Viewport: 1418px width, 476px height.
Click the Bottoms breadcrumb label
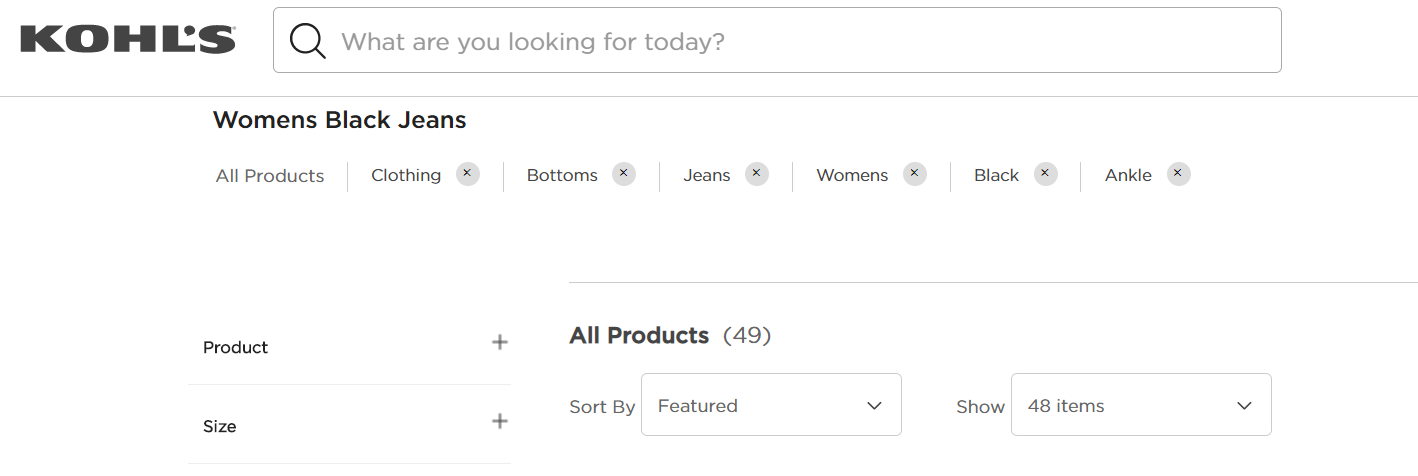point(562,175)
